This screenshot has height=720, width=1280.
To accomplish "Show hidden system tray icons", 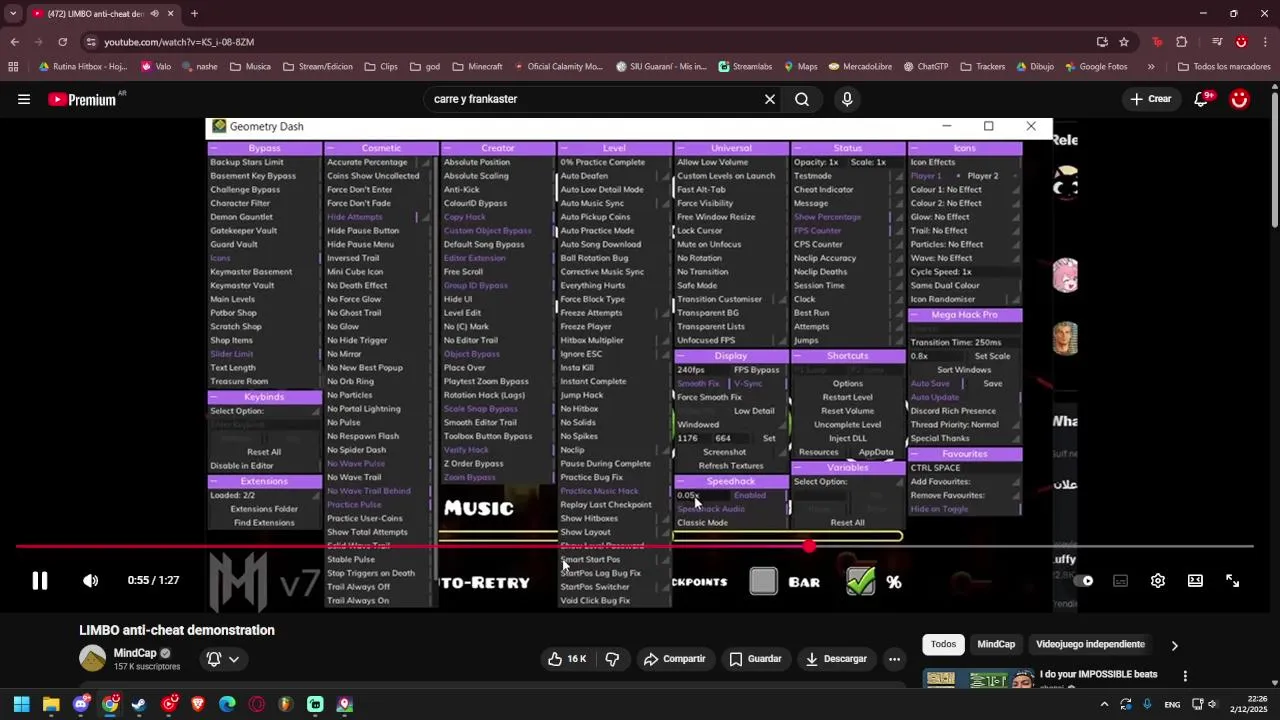I will point(1105,705).
